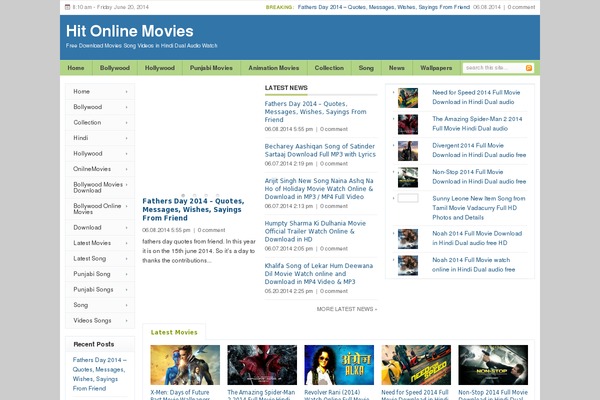Image resolution: width=600 pixels, height=400 pixels.
Task: Open the Need for Speed 2014 sidebar thumbnail
Action: click(408, 98)
